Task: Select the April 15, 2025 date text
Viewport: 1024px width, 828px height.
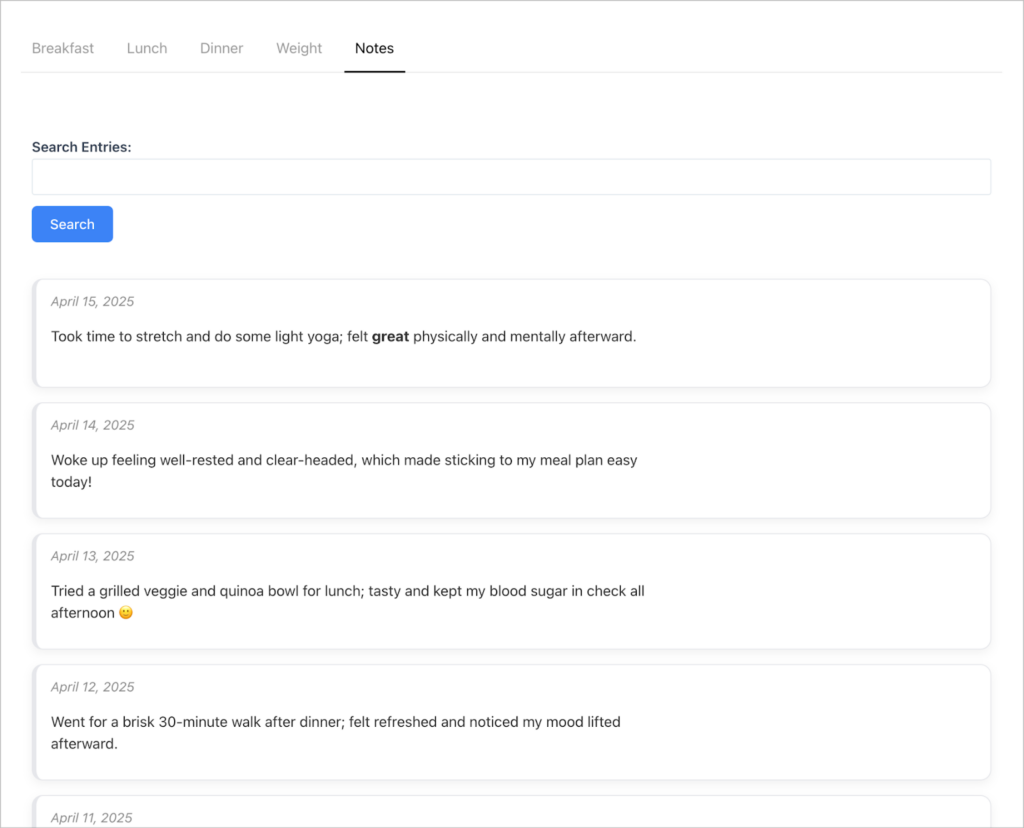Action: pos(93,302)
